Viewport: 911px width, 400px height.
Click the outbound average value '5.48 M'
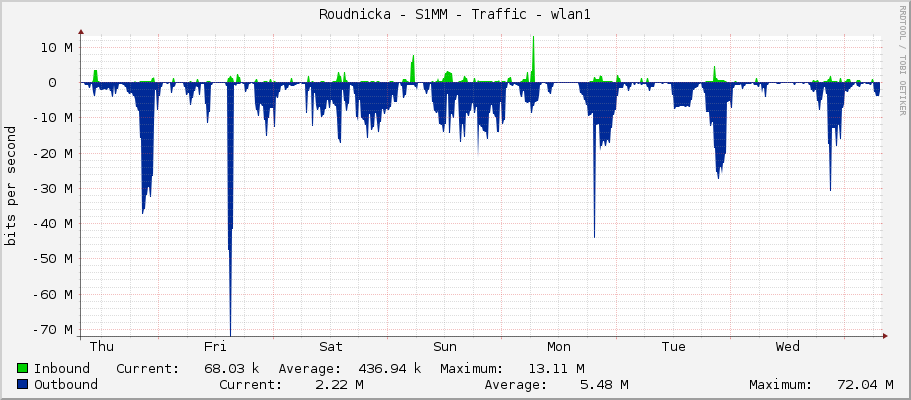[604, 384]
